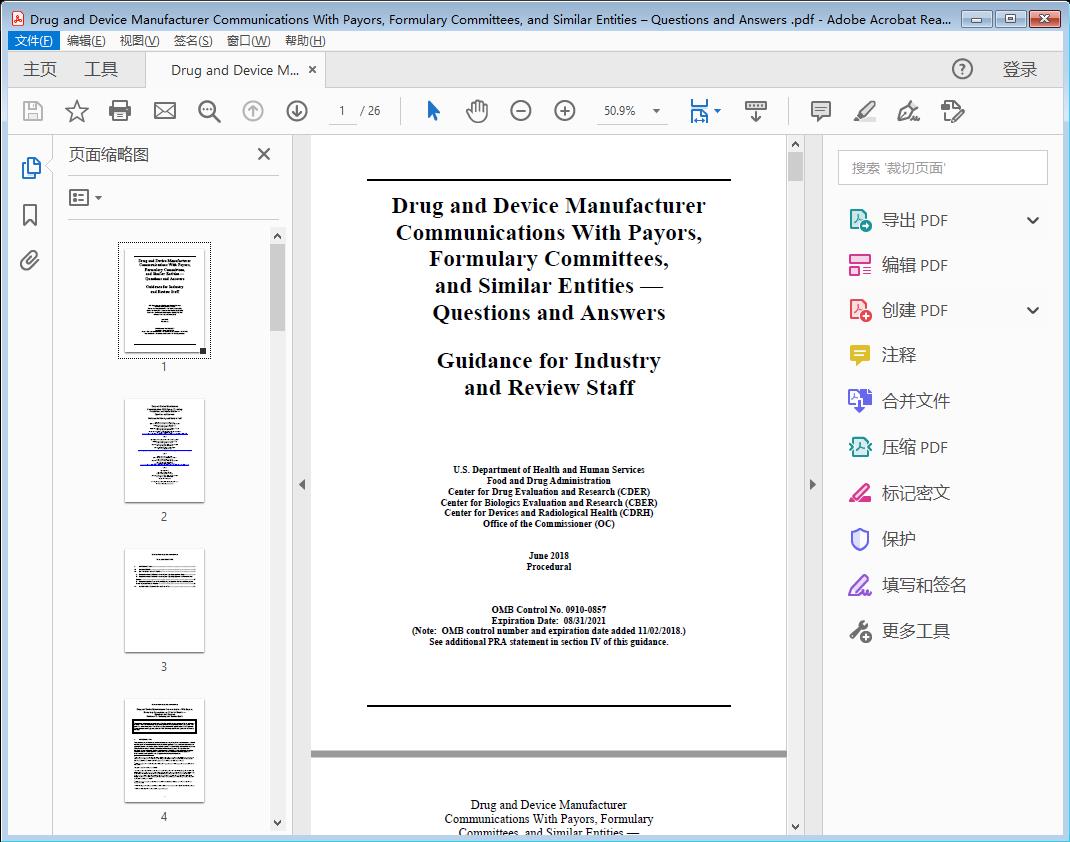Print the current PDF
Screen dimensions: 1070x842
point(120,111)
